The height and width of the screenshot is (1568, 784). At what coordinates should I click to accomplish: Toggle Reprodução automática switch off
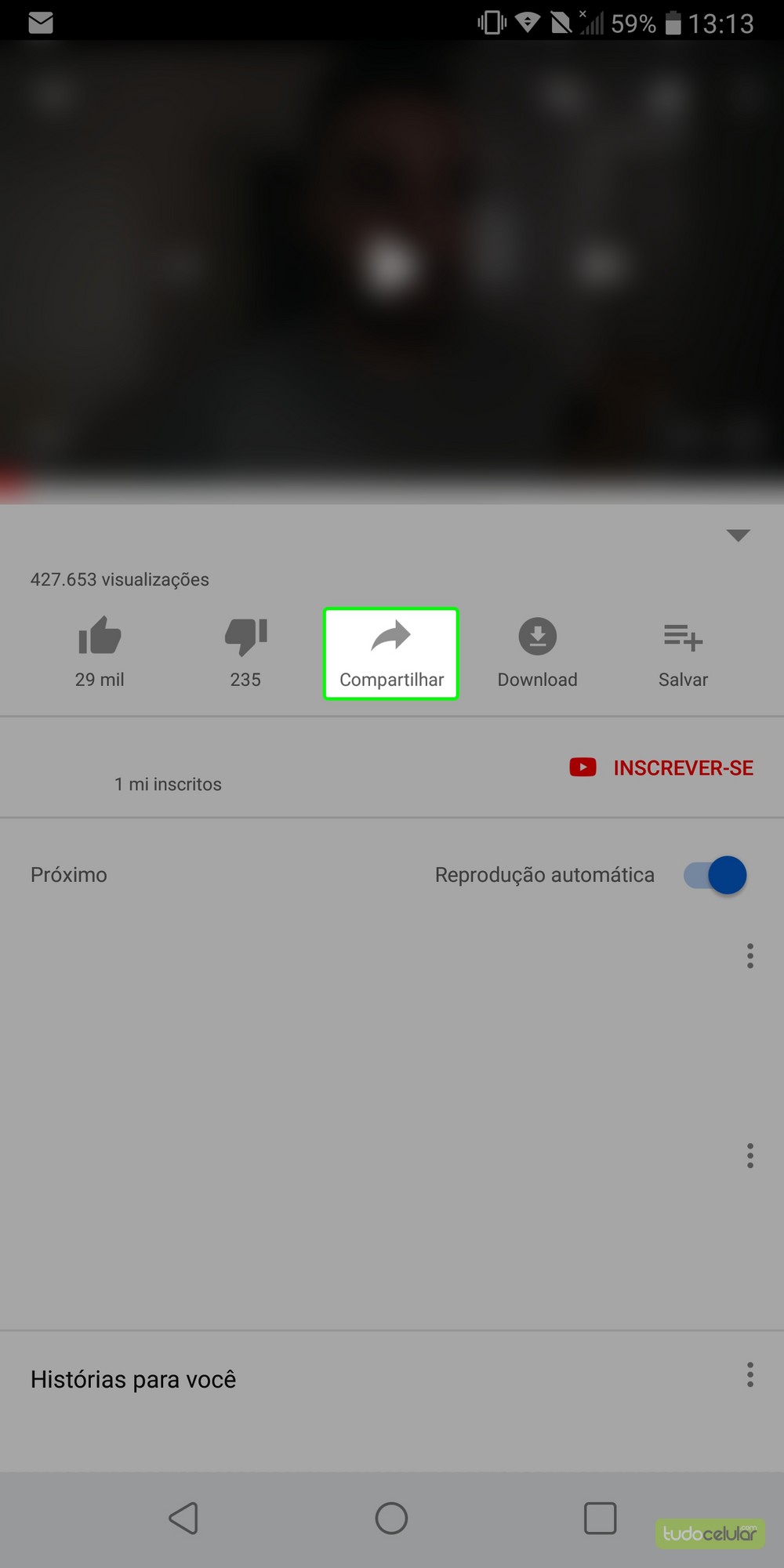(x=714, y=875)
